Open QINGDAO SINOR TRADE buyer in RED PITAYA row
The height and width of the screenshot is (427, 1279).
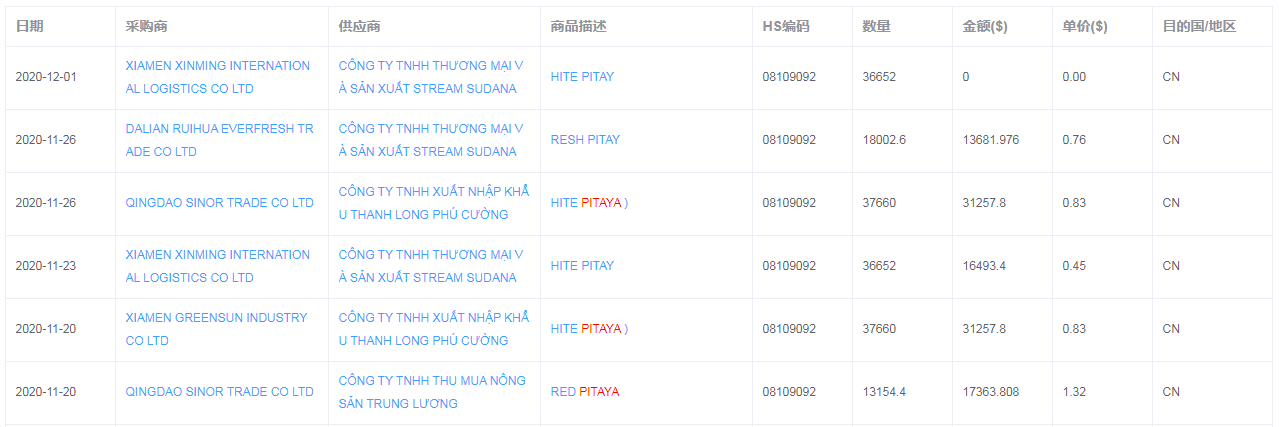[220, 392]
